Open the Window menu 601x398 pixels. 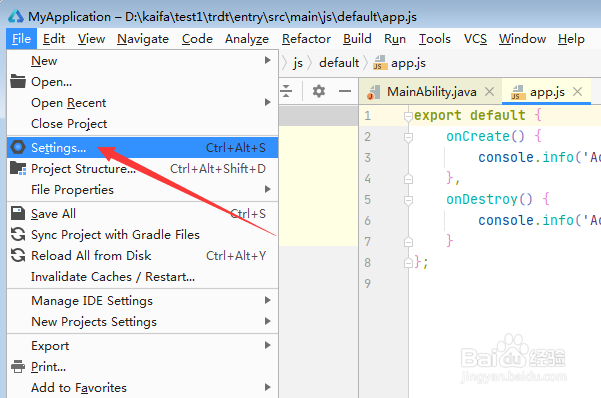[522, 39]
